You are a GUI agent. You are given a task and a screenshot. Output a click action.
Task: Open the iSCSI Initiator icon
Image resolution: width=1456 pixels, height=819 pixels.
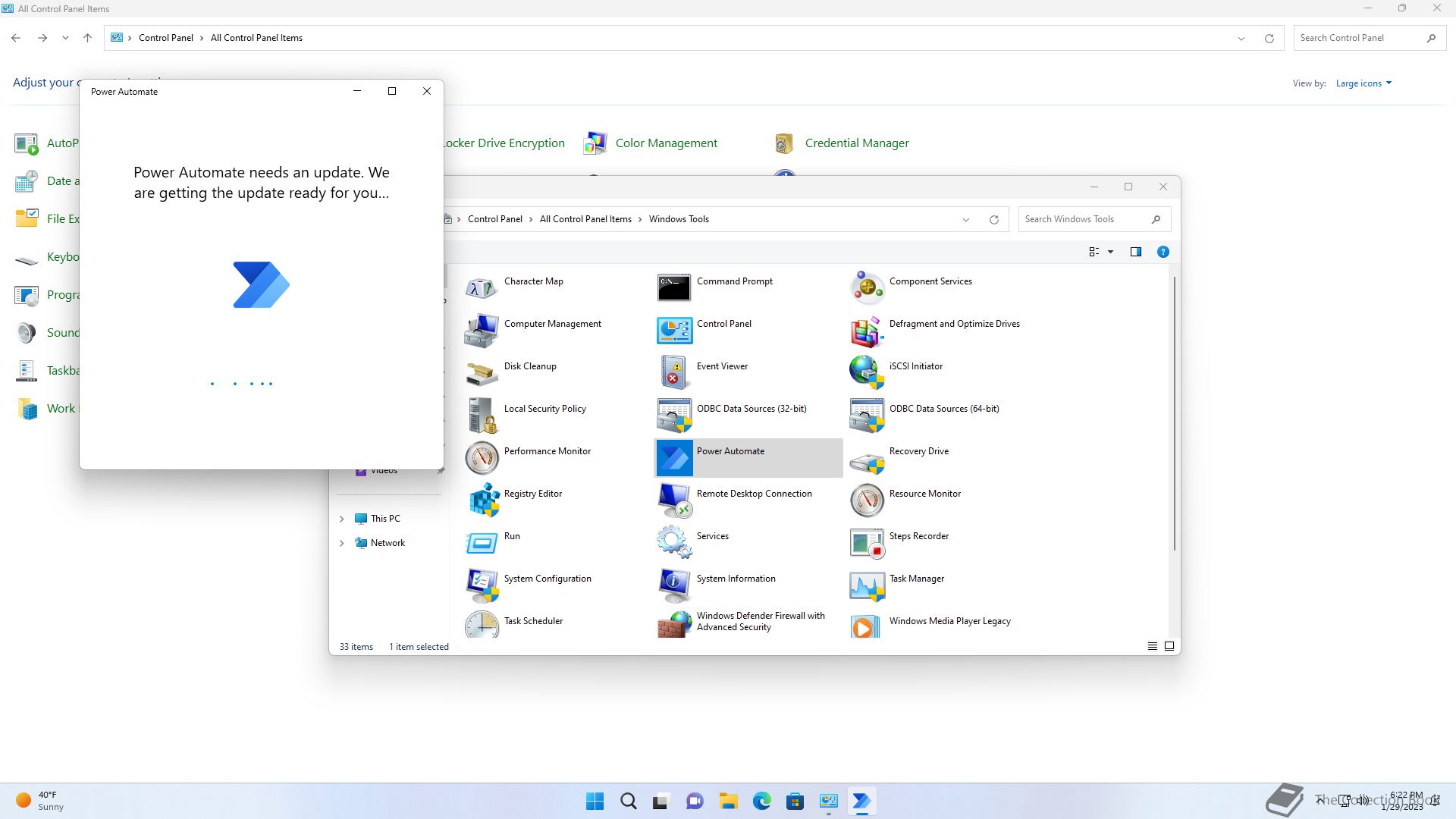point(867,373)
